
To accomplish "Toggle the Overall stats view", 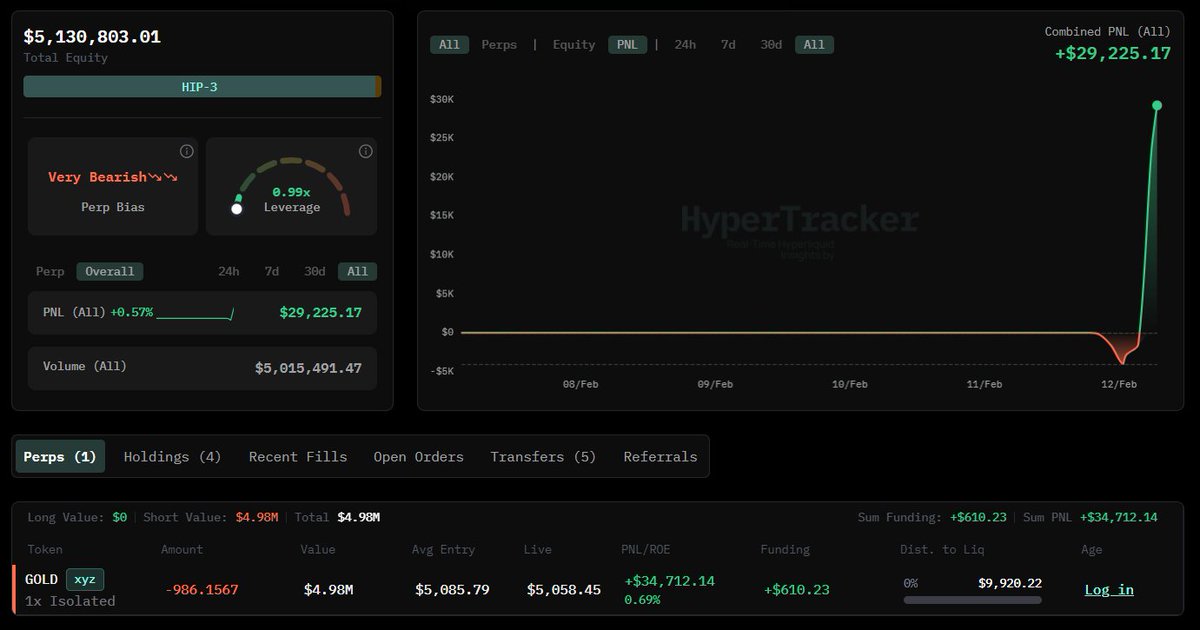I will pyautogui.click(x=110, y=271).
